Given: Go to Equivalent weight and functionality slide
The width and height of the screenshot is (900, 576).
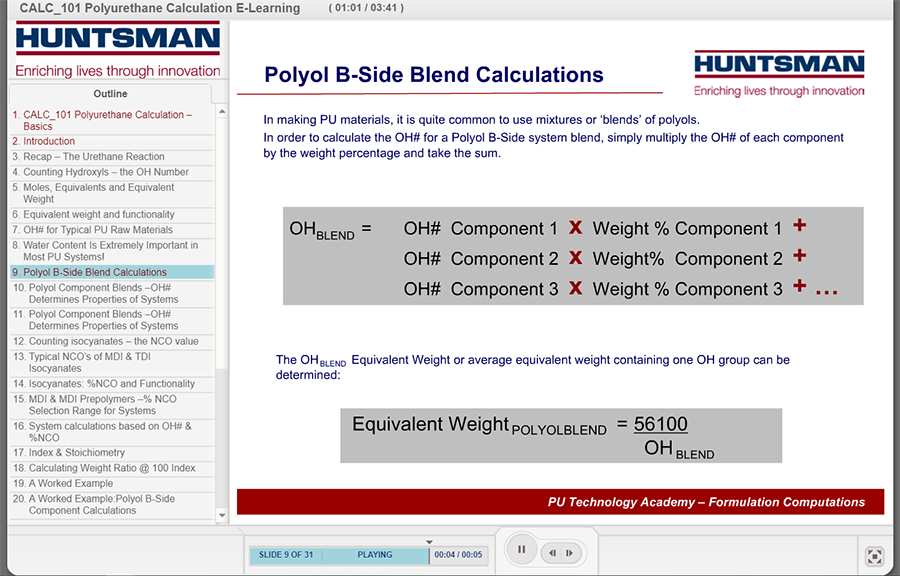Looking at the screenshot, I should coord(98,215).
